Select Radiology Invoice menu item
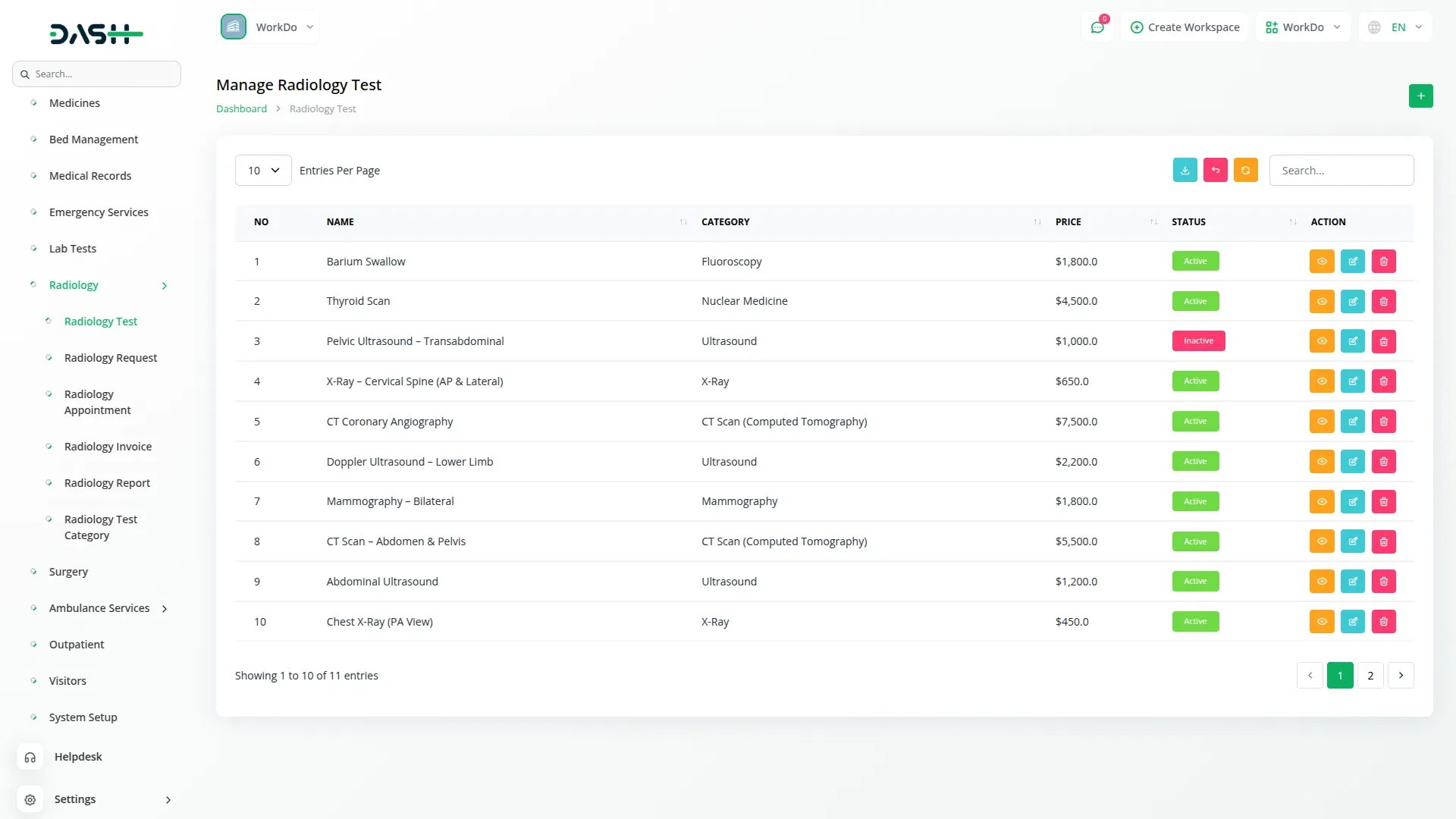Viewport: 1456px width, 819px height. point(108,447)
